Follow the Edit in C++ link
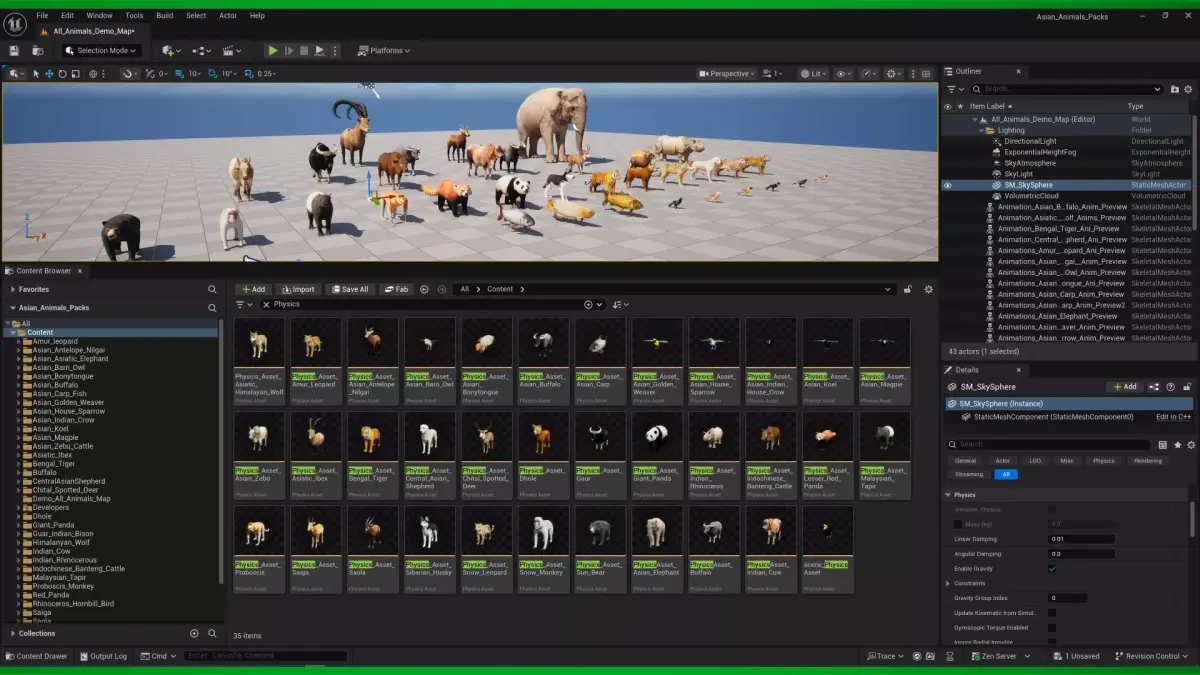This screenshot has height=675, width=1200. (x=1173, y=417)
